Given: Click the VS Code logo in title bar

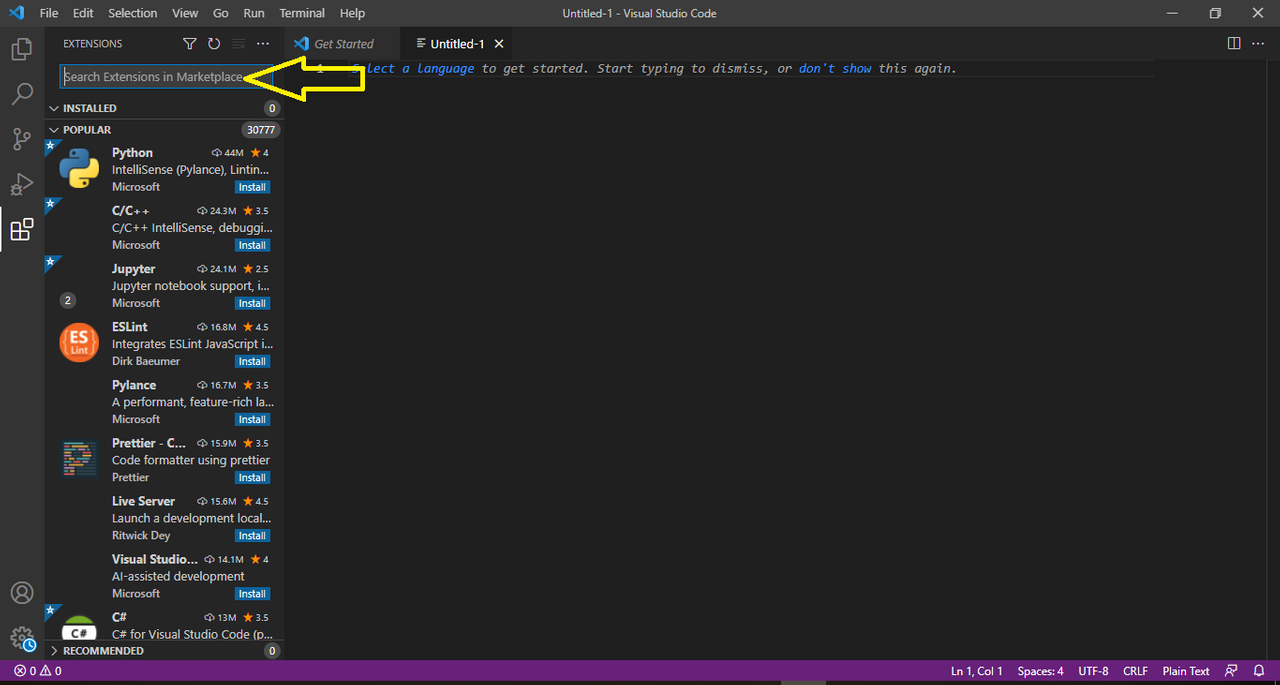Looking at the screenshot, I should (16, 13).
